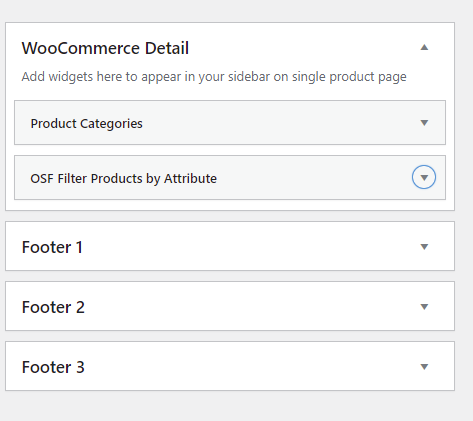Click the circled arrow on OSF Filter widget
473x421 pixels.
click(x=424, y=177)
